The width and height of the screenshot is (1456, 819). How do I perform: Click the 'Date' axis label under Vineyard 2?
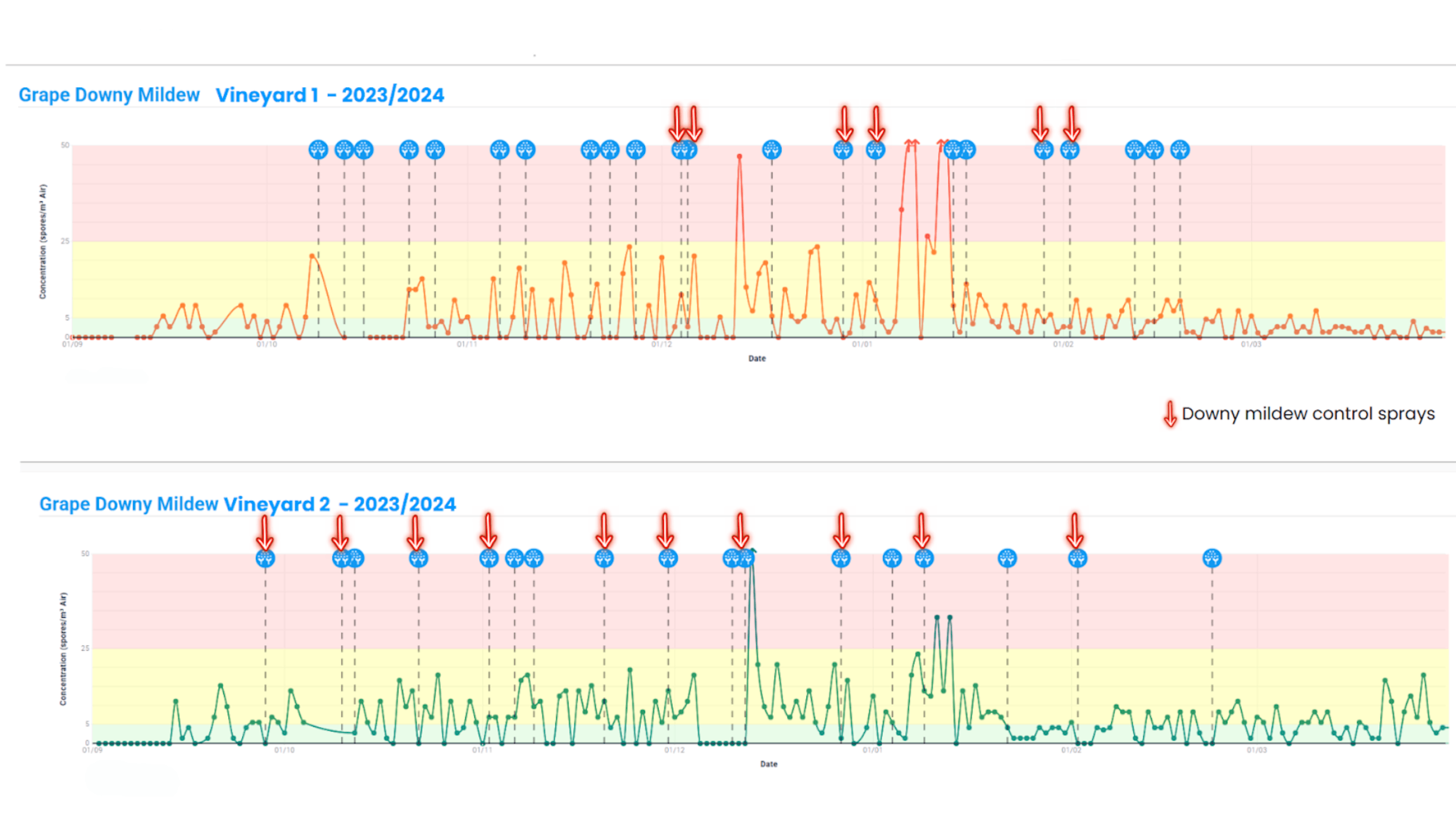click(769, 764)
